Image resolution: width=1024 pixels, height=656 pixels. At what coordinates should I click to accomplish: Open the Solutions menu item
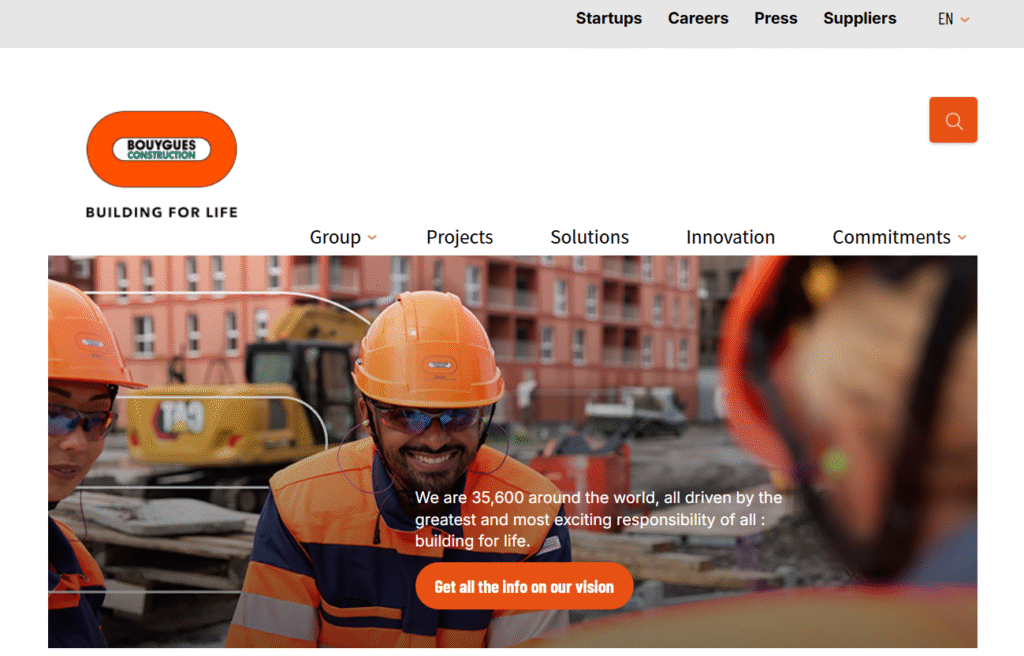[x=589, y=237]
